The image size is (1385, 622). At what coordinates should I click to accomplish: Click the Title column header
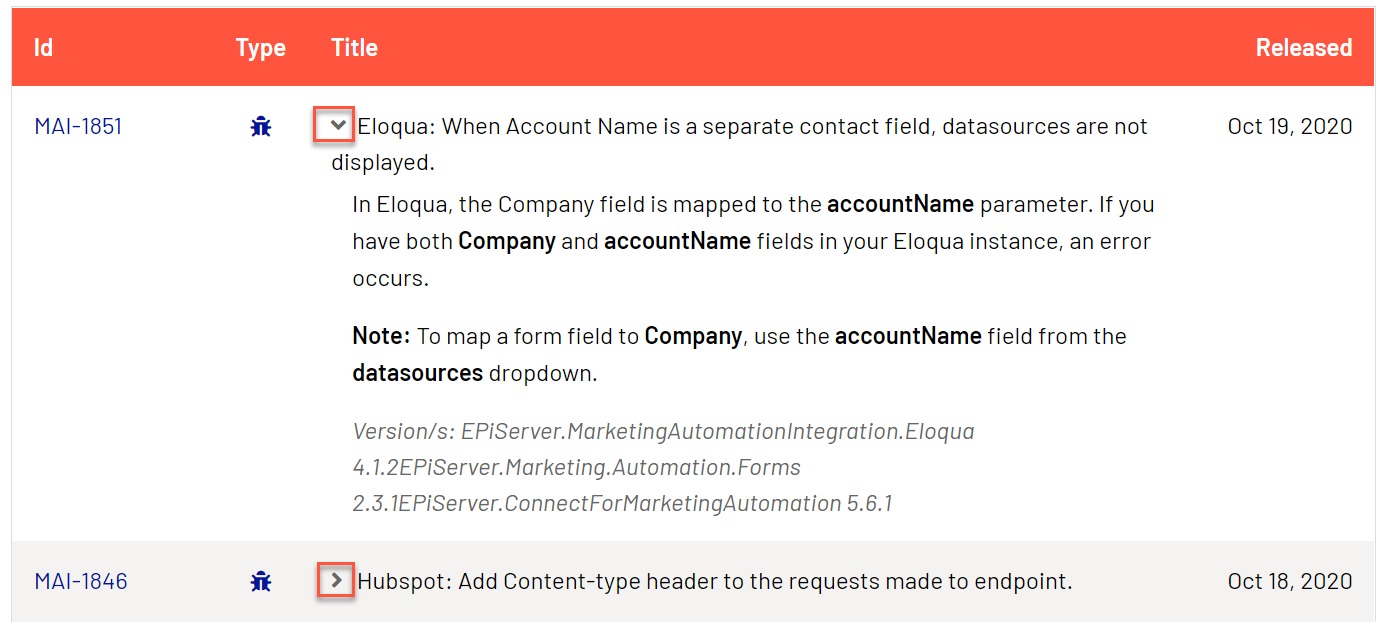pyautogui.click(x=354, y=47)
